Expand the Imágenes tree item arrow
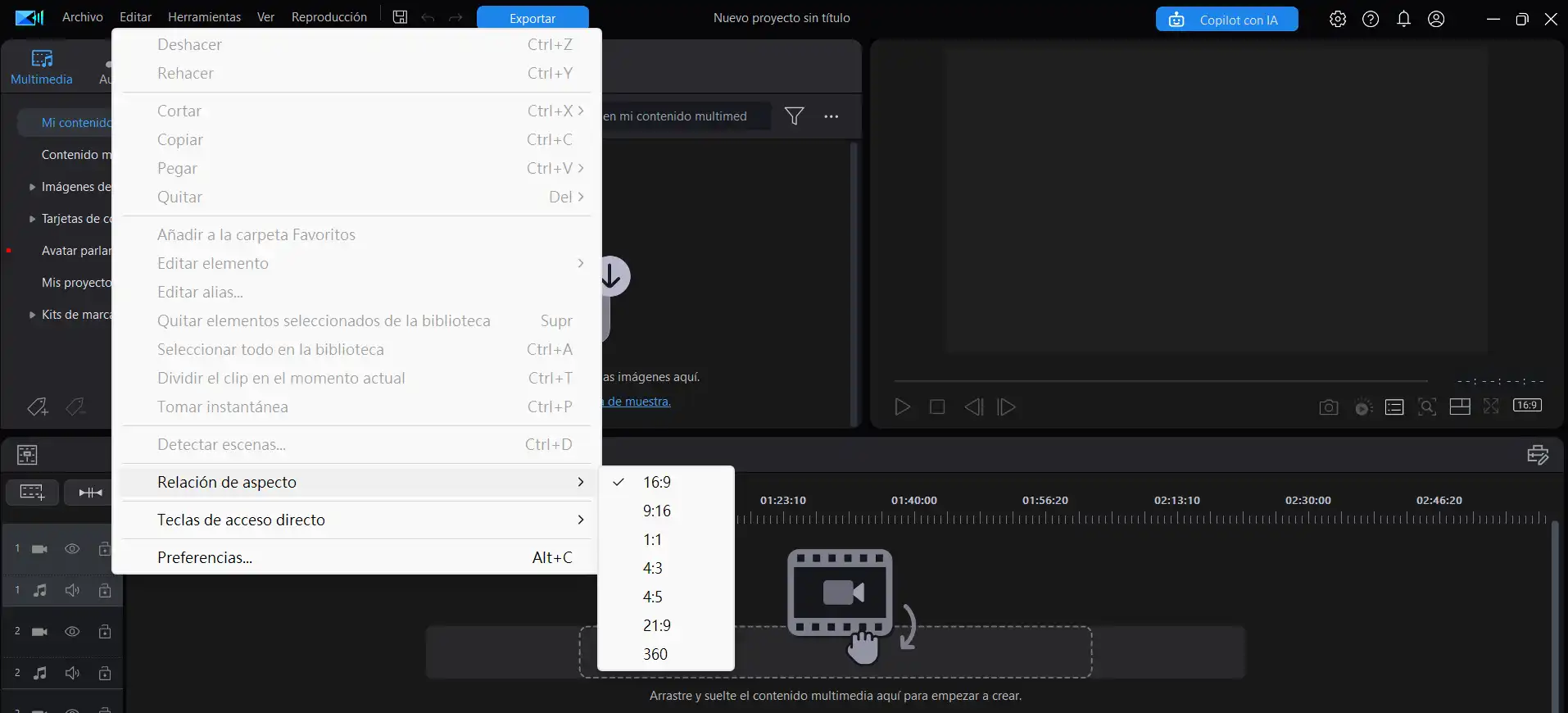This screenshot has width=1568, height=713. [x=32, y=187]
